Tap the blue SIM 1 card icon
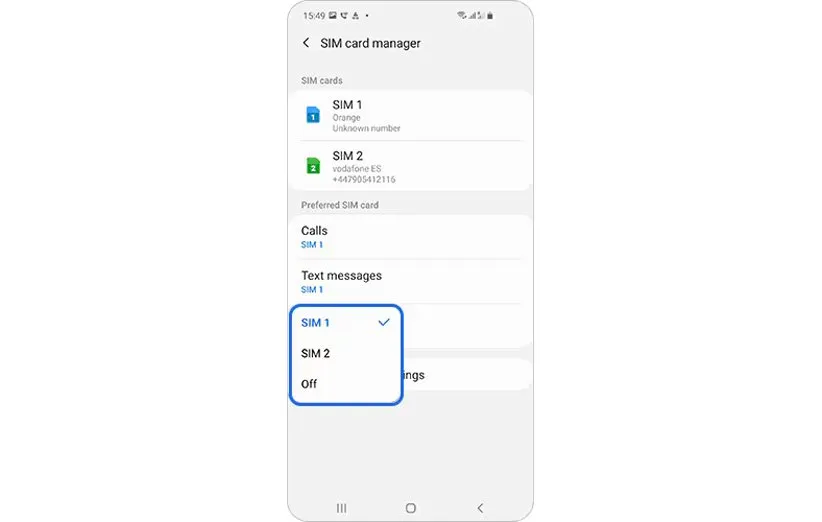The width and height of the screenshot is (822, 522). pos(313,115)
